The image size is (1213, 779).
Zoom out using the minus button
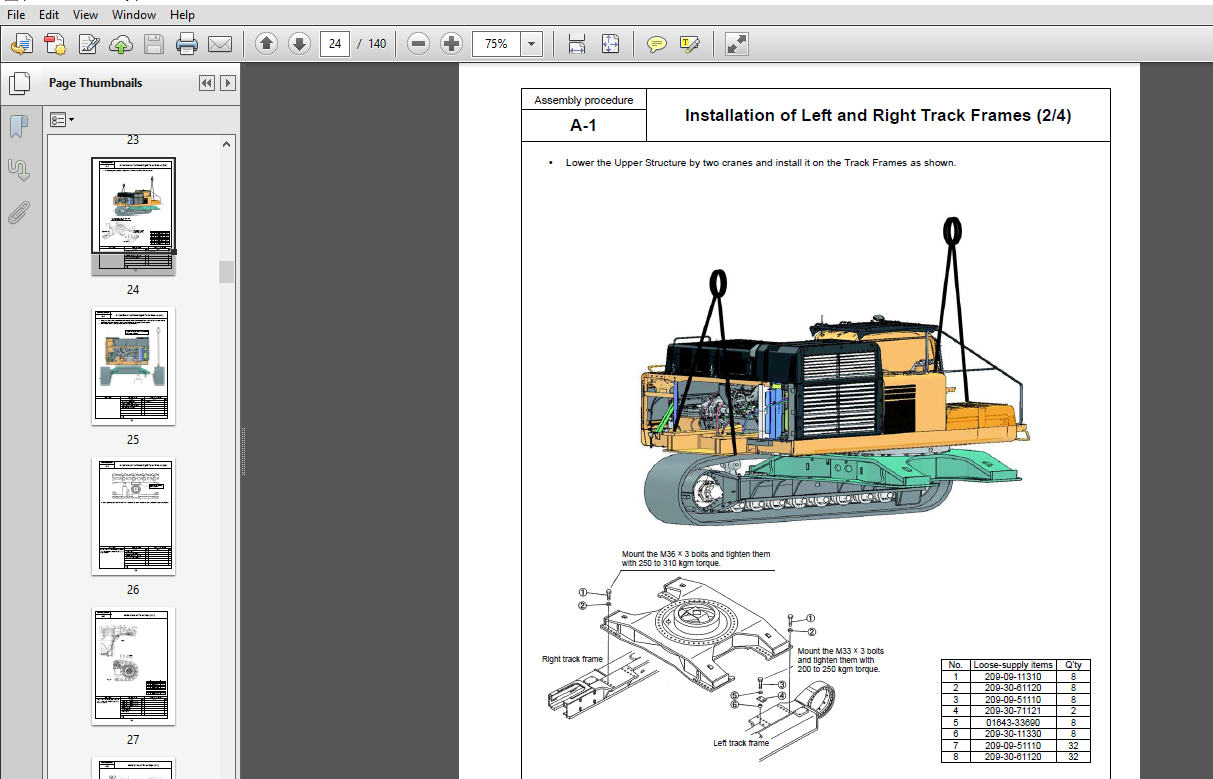coord(419,44)
